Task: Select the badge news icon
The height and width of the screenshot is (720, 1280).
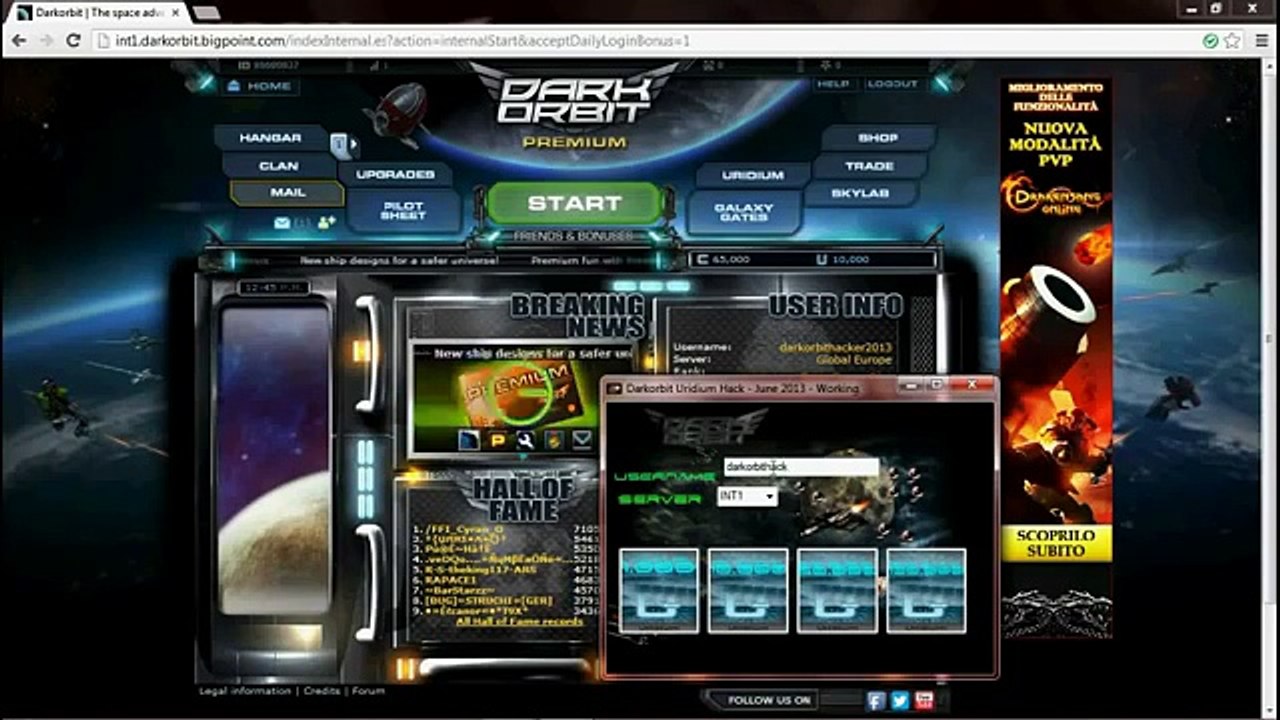Action: click(553, 440)
